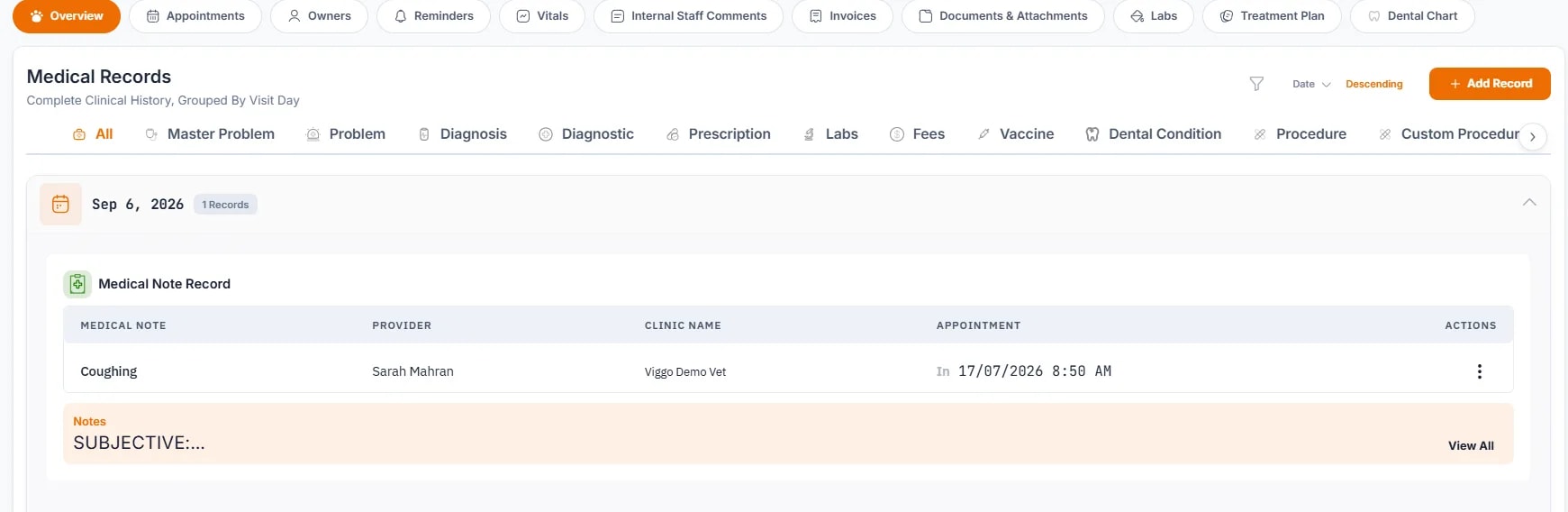Viewport: 1568px width, 512px height.
Task: Filter records by Dental Condition
Action: 1153,134
